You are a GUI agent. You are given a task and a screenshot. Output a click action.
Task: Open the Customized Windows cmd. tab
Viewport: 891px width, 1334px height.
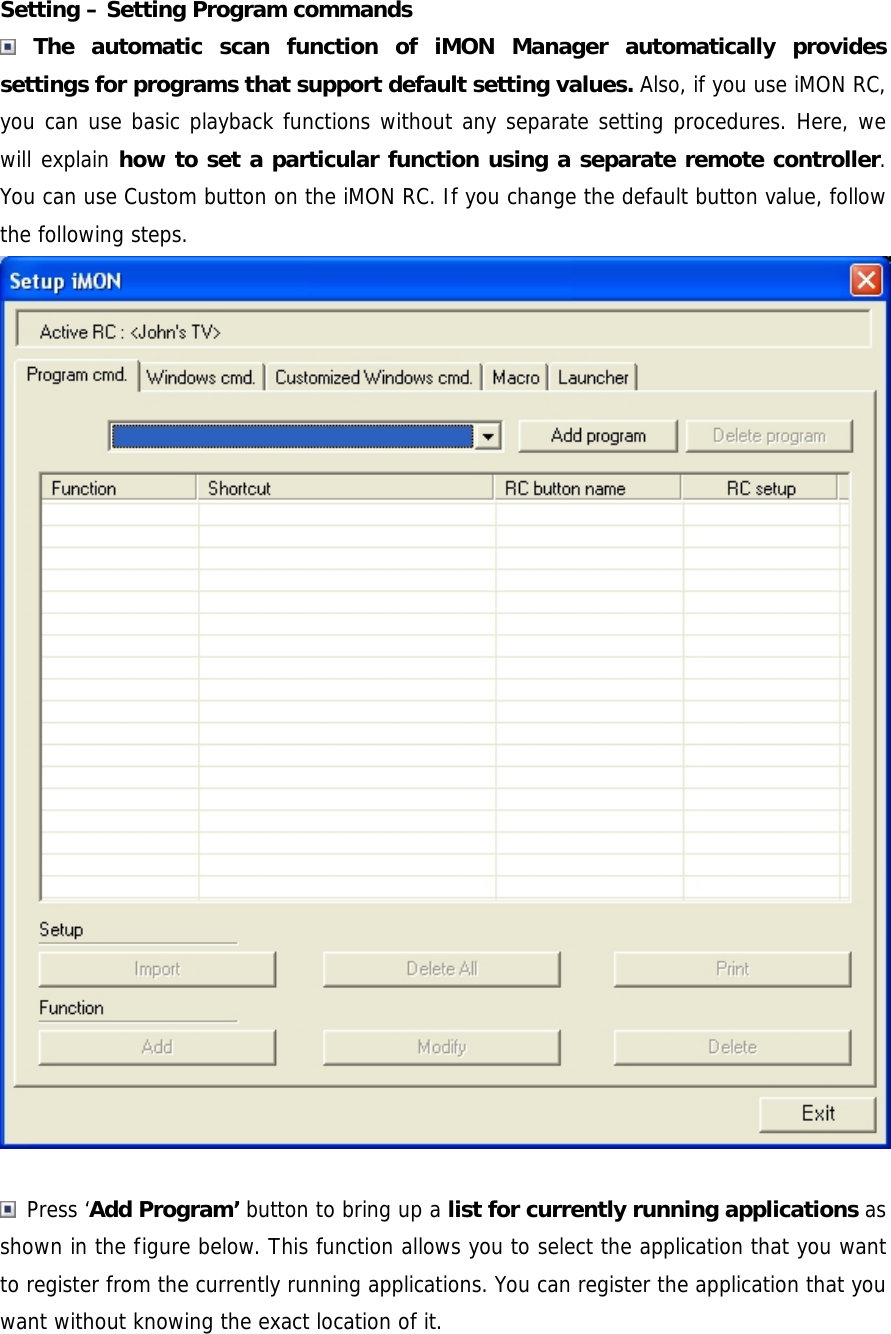373,377
